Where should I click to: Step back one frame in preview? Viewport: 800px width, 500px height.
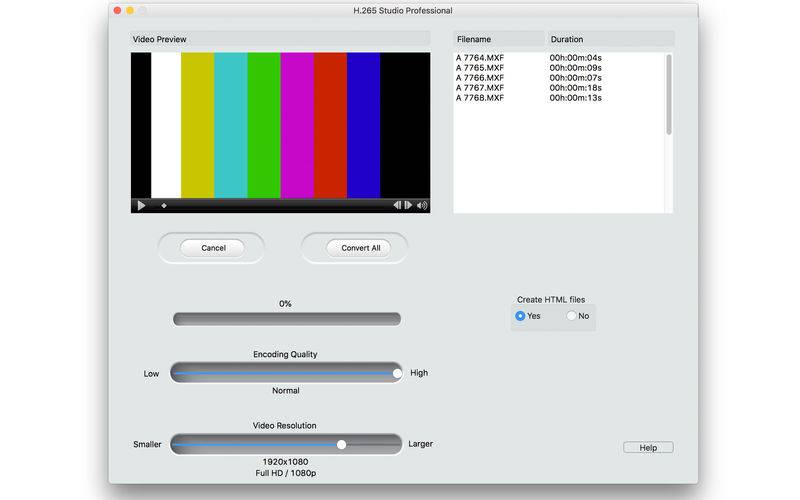click(x=397, y=205)
